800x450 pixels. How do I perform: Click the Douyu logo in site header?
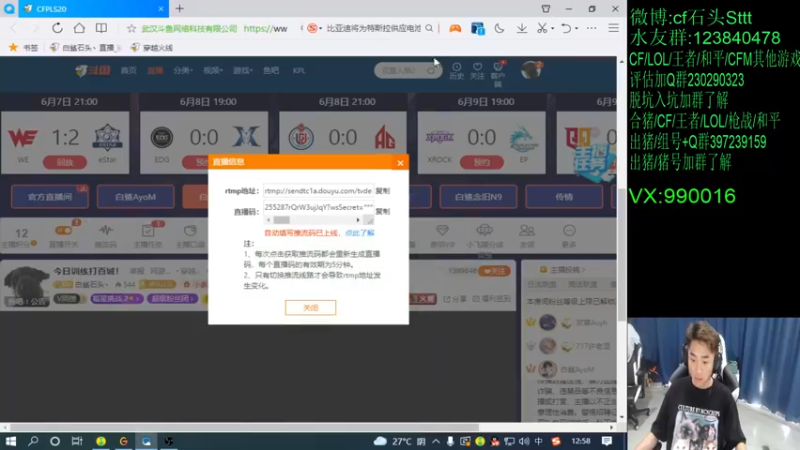(92, 70)
